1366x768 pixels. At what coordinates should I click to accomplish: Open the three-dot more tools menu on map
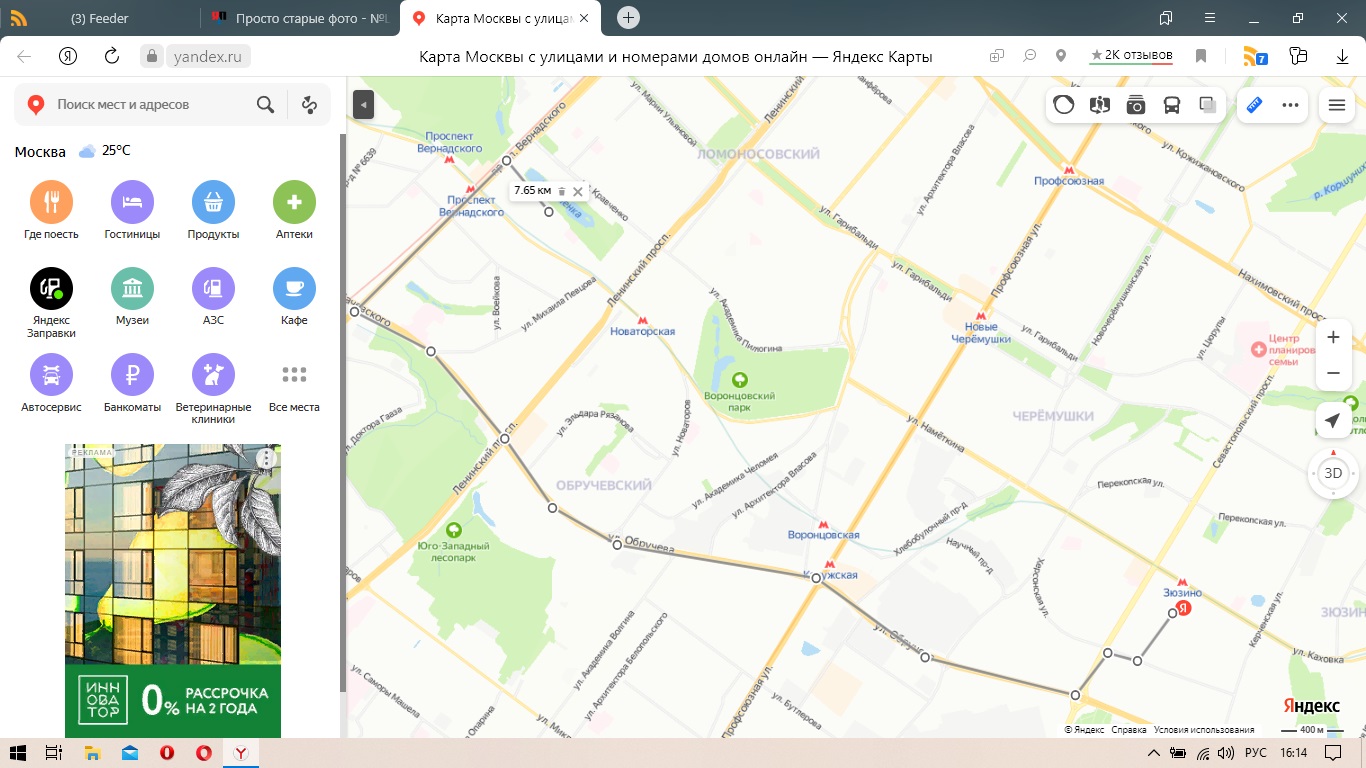click(1290, 104)
